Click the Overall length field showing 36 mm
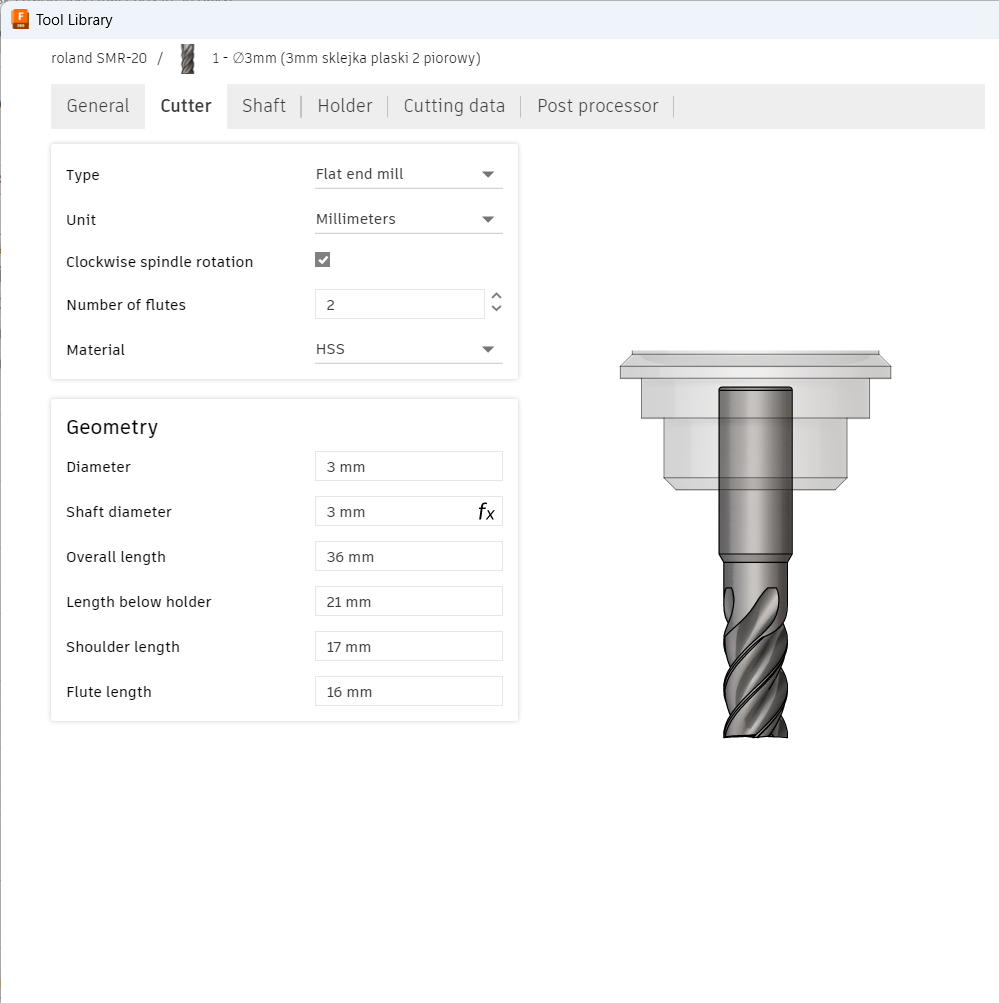999x1003 pixels. pos(409,557)
